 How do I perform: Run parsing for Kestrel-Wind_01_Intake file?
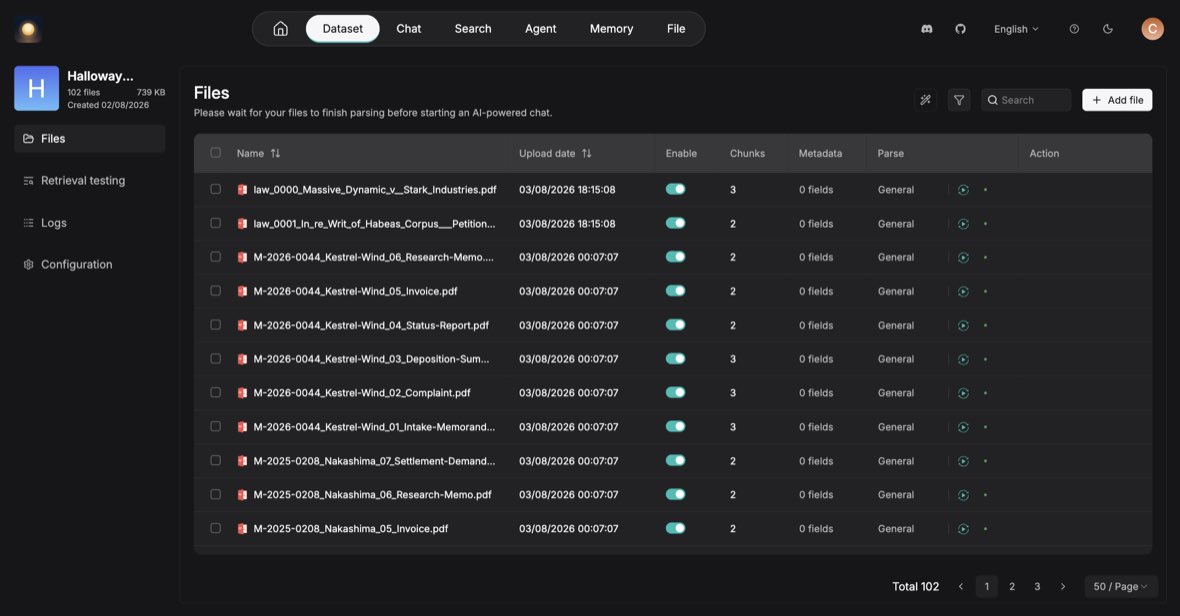963,427
